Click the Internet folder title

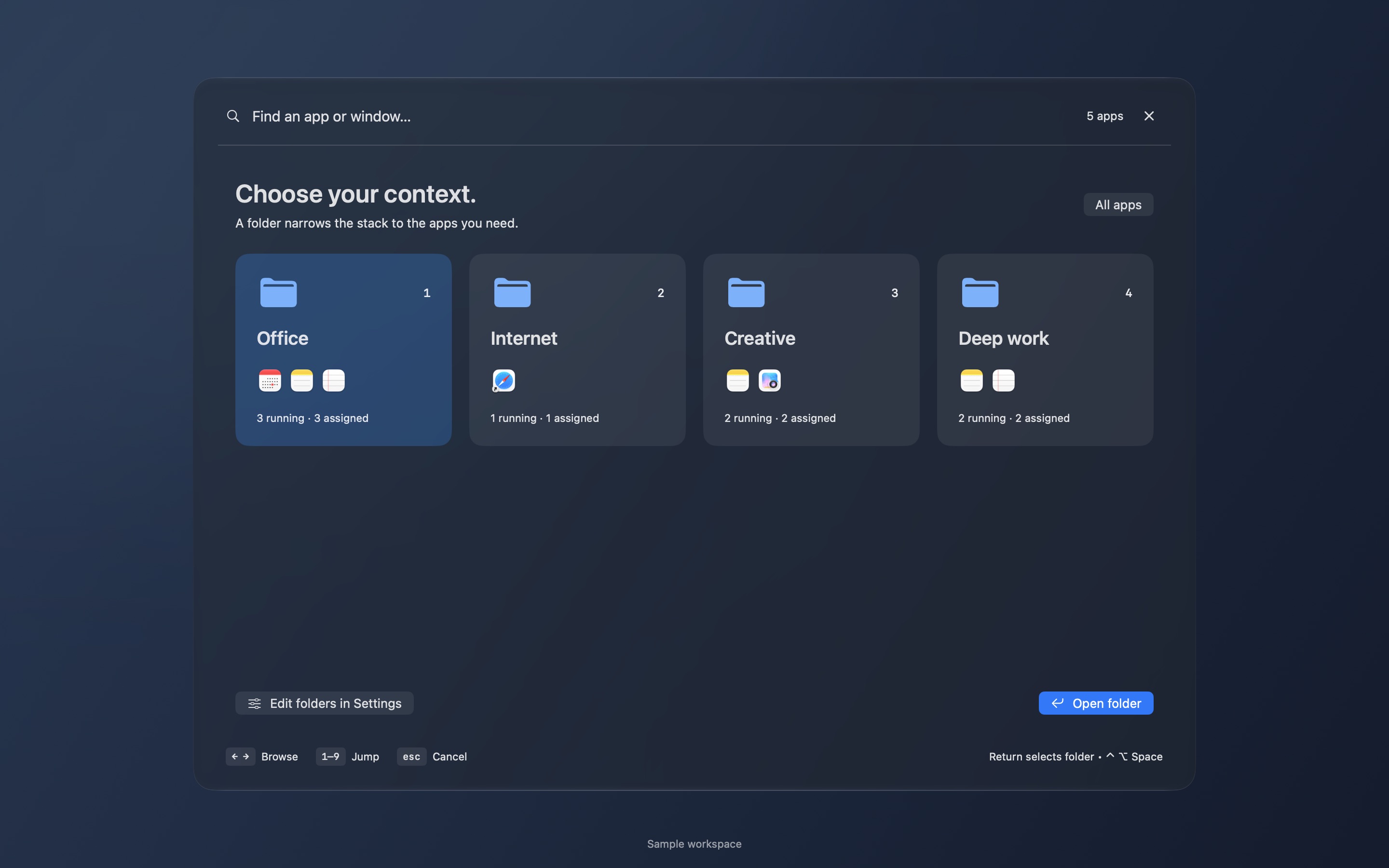pos(523,338)
